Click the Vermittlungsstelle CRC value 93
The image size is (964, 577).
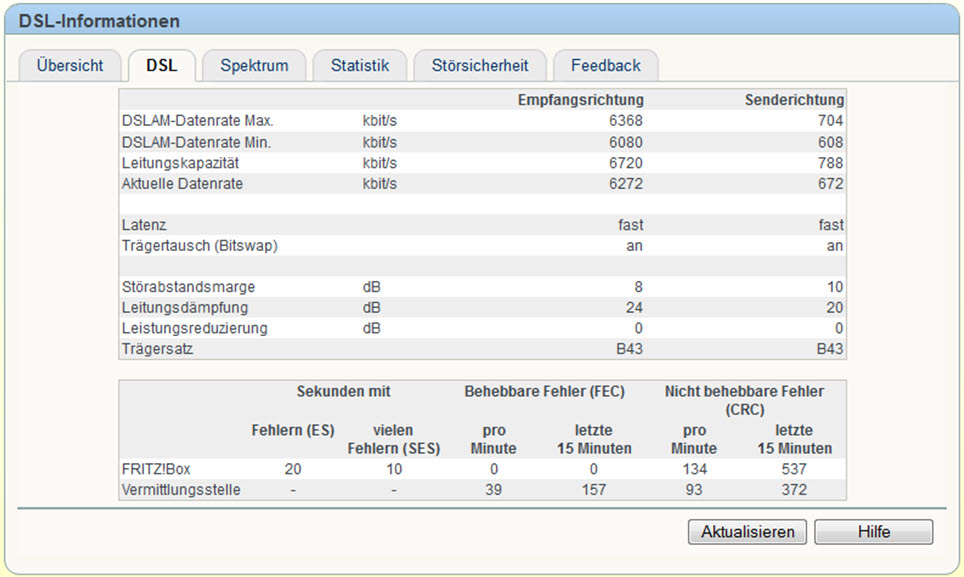(x=694, y=490)
